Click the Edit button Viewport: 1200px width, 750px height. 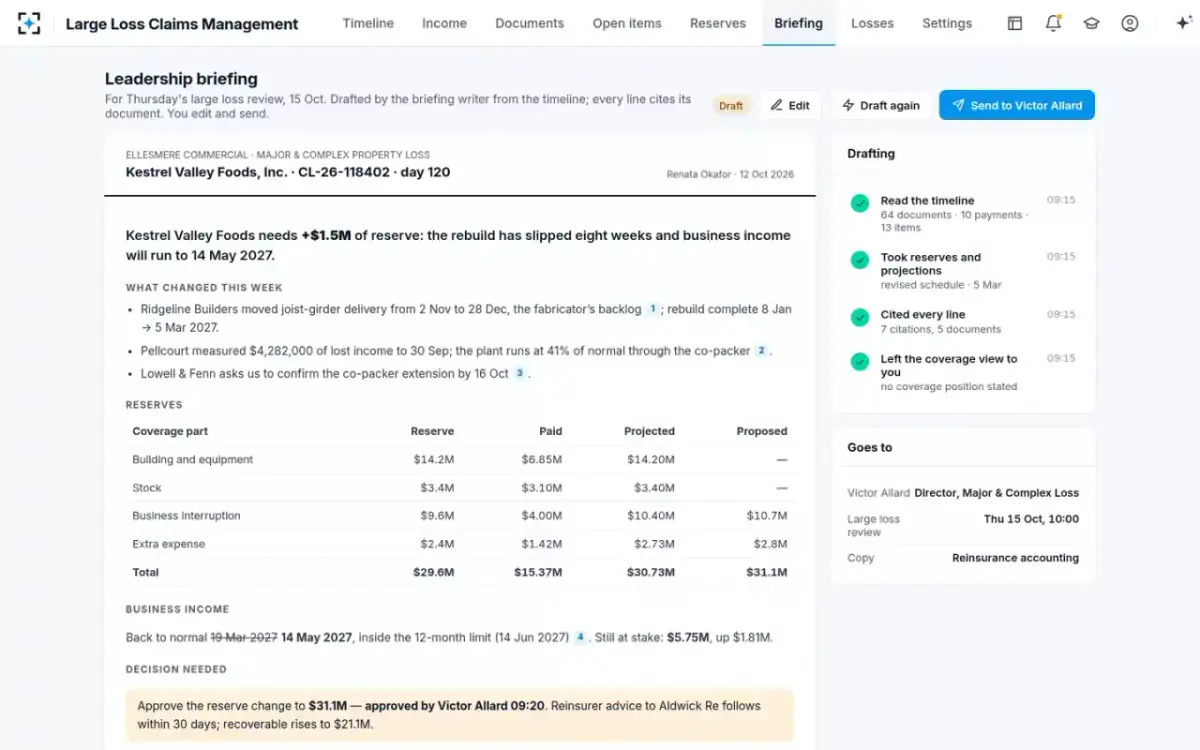point(790,105)
